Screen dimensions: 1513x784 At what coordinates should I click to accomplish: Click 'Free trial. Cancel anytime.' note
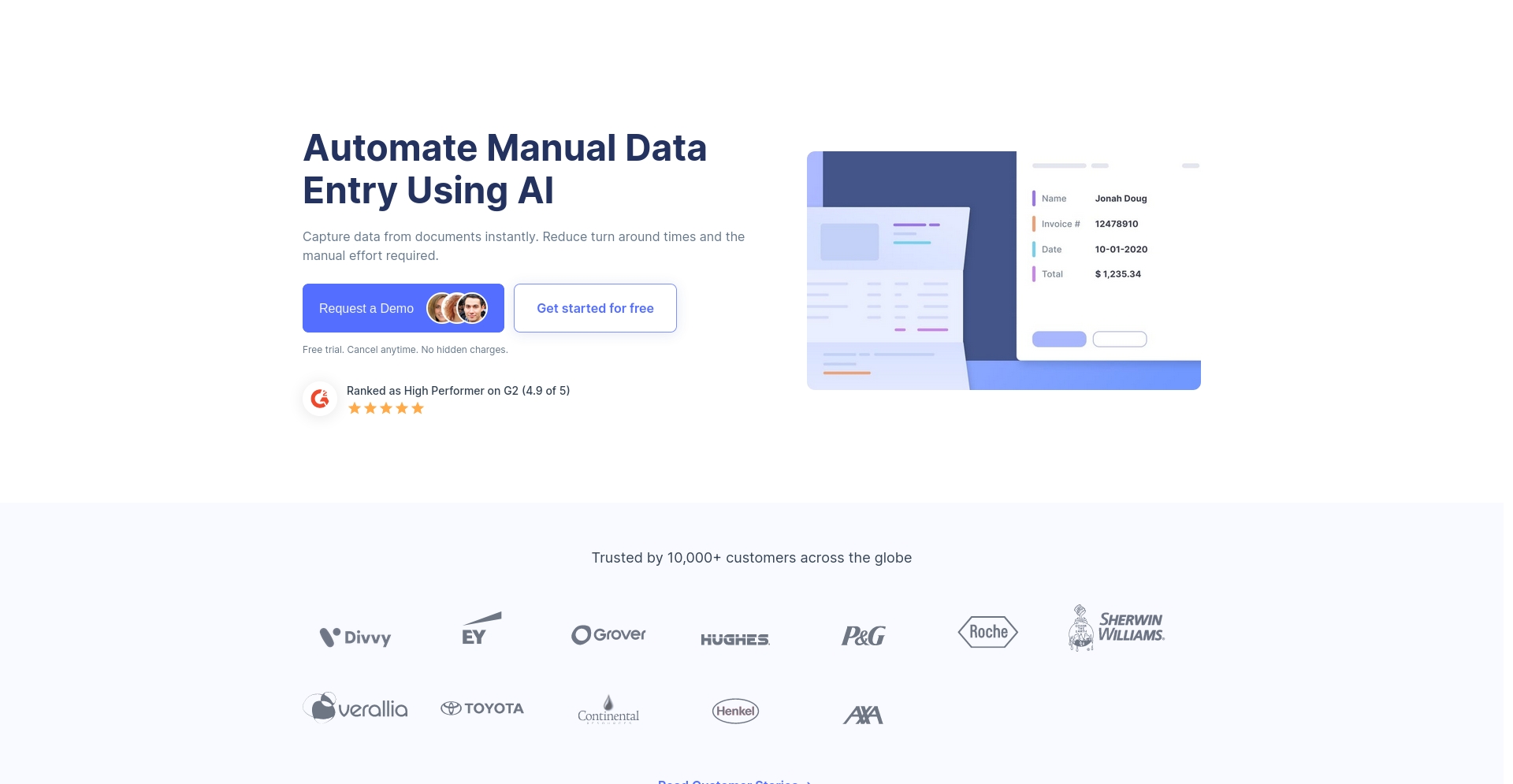pos(405,350)
